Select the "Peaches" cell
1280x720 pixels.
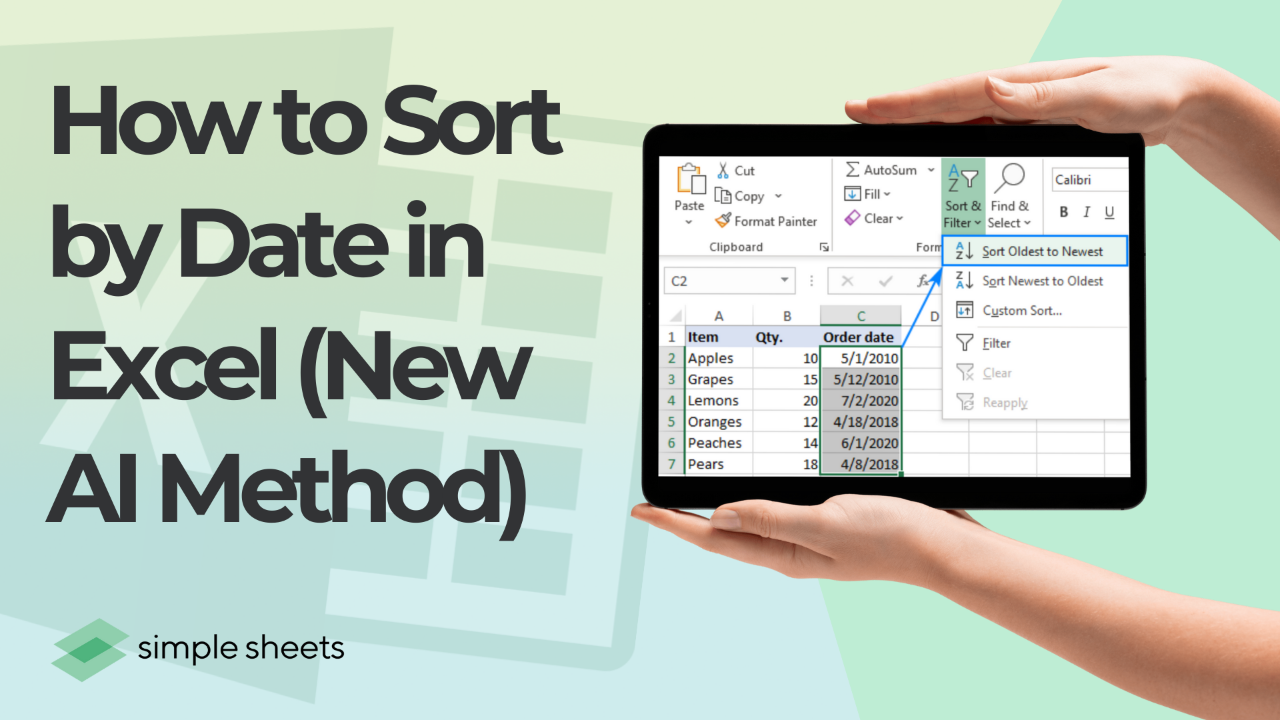click(719, 443)
